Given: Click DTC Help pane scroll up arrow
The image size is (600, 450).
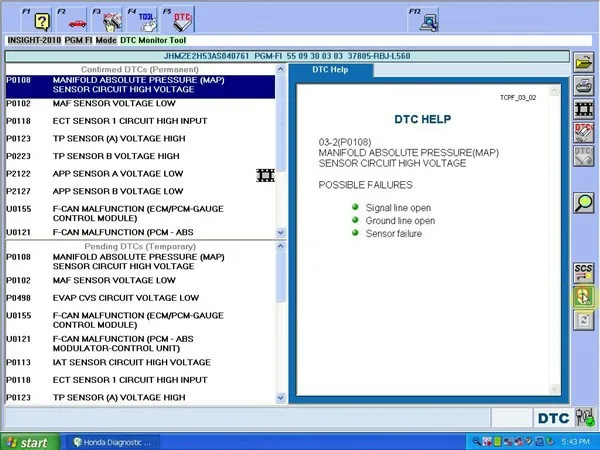Looking at the screenshot, I should coord(554,91).
